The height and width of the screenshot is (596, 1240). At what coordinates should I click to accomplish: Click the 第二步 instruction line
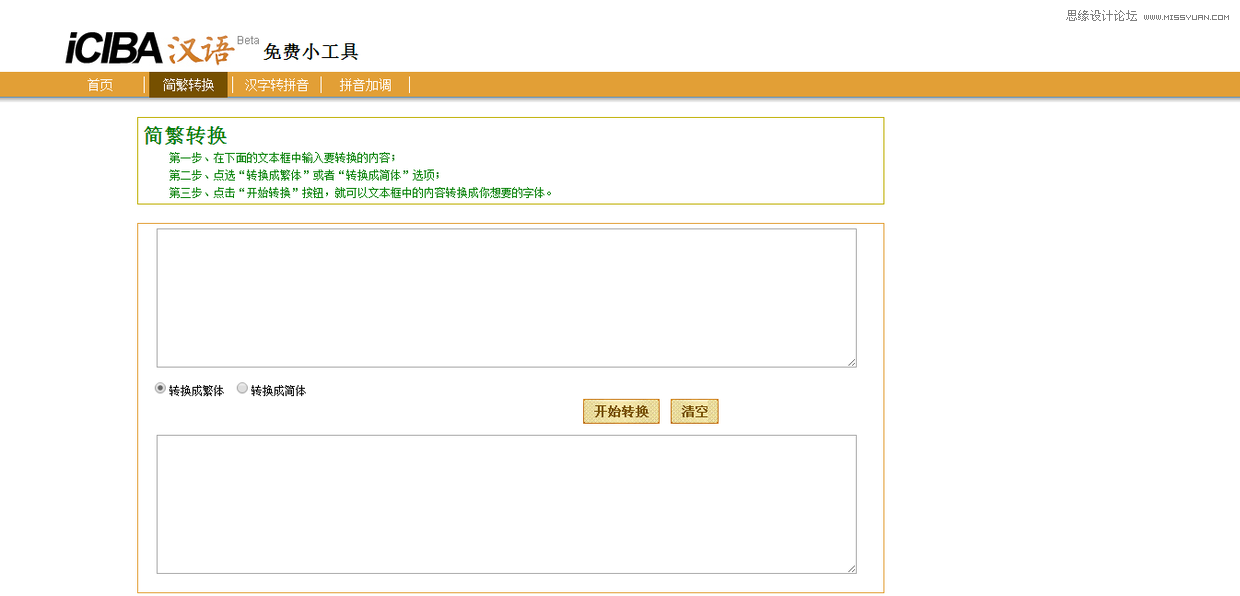[304, 175]
